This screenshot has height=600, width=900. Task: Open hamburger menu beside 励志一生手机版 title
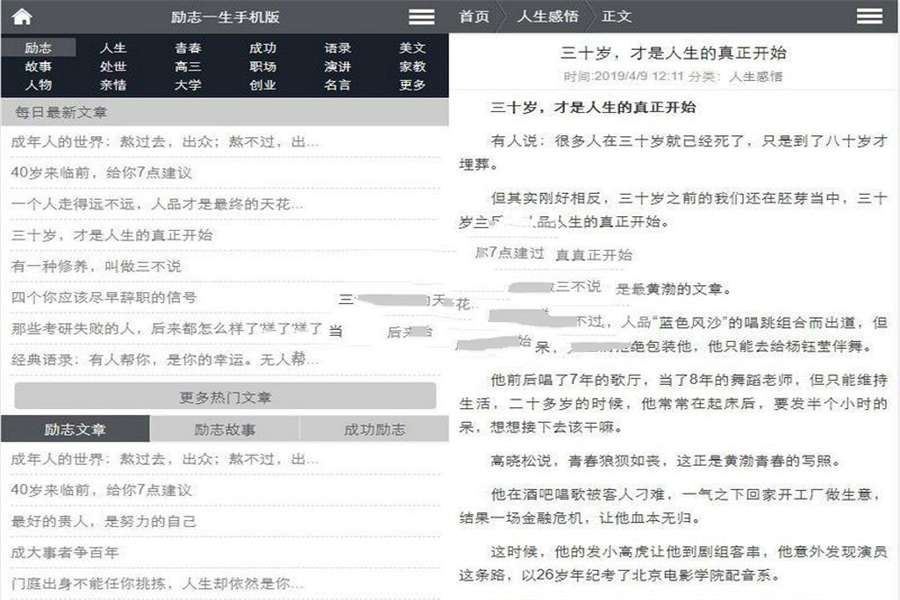click(421, 17)
